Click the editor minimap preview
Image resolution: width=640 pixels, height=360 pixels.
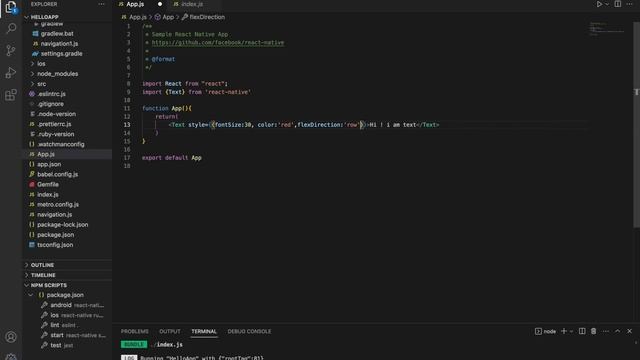click(606, 29)
